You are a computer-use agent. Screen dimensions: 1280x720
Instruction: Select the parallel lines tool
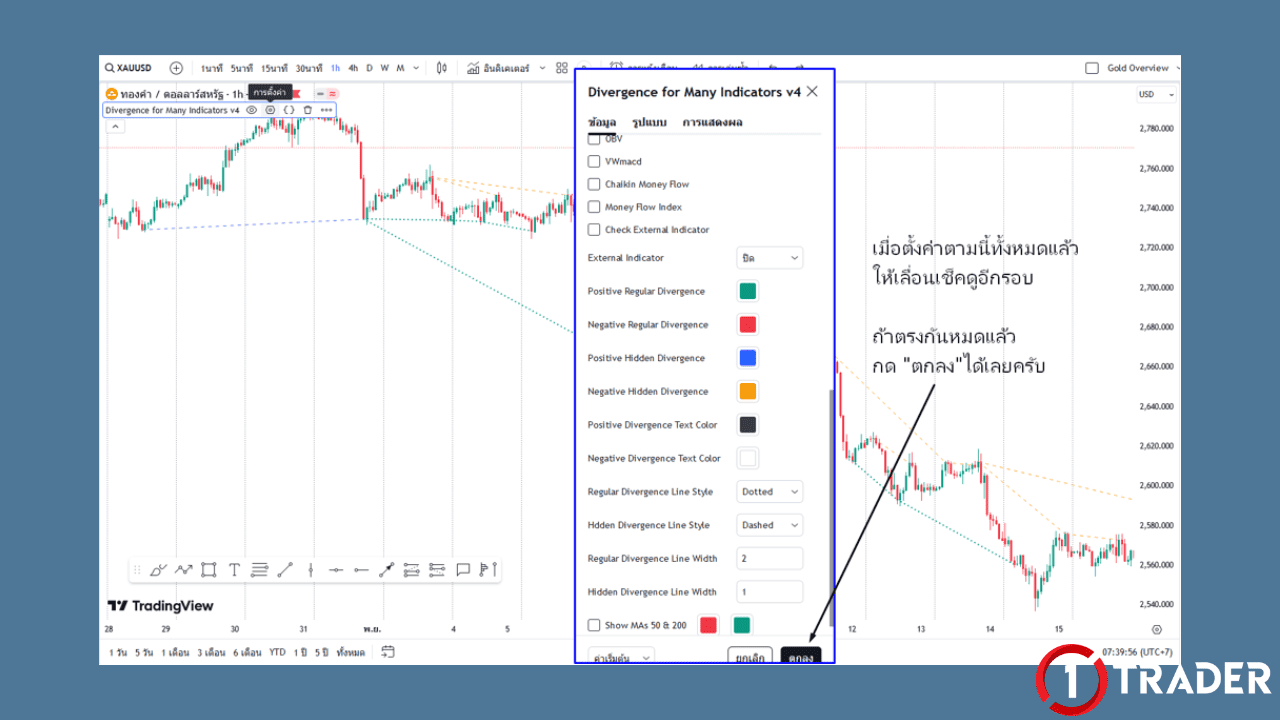tap(259, 570)
